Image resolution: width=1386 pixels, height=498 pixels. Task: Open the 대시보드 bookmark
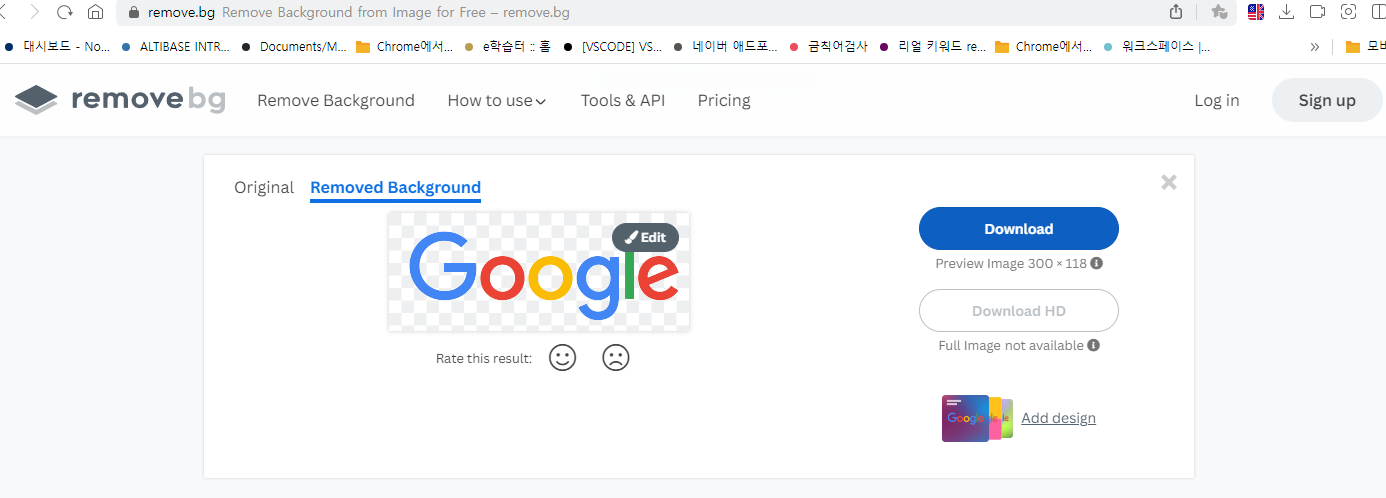[x=58, y=46]
